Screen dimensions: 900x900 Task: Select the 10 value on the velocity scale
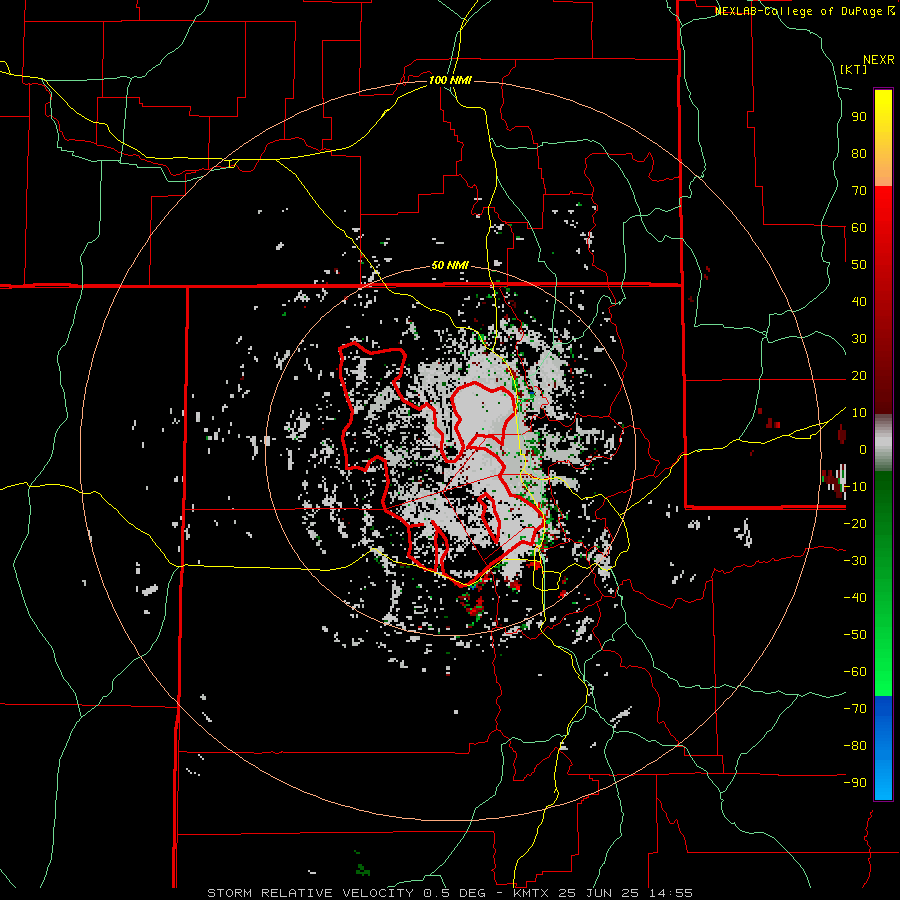pyautogui.click(x=859, y=413)
